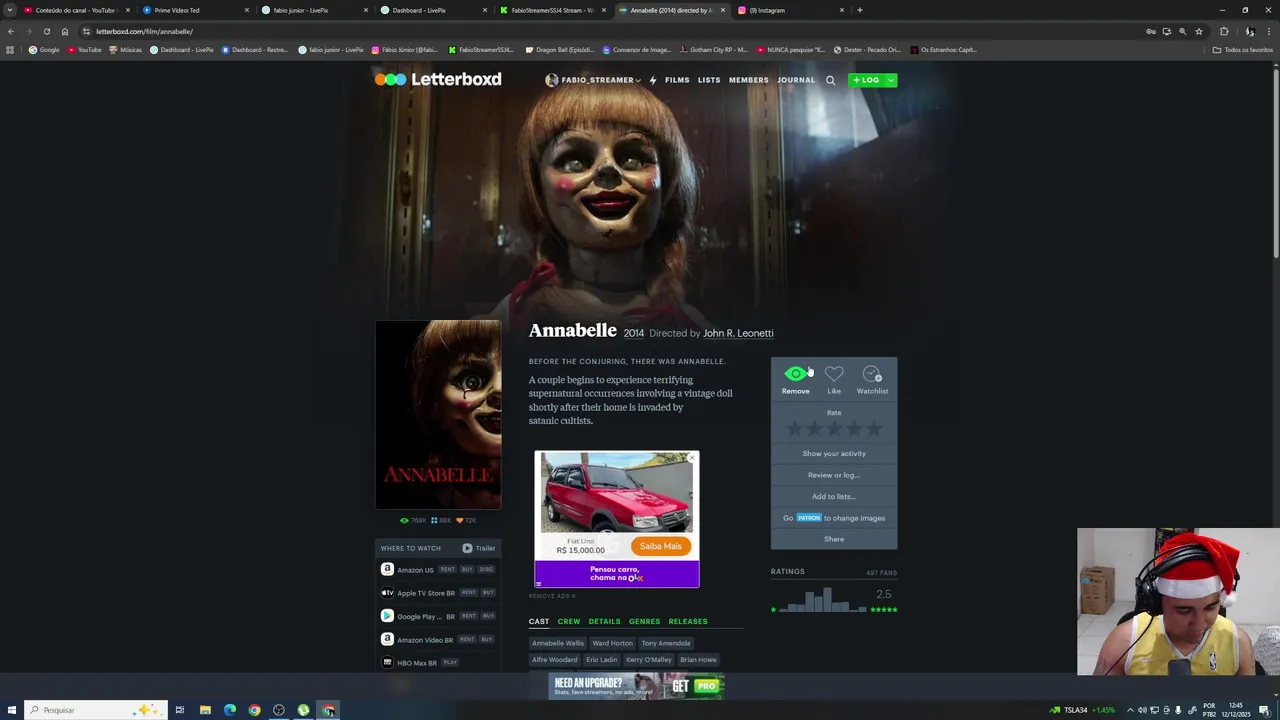
Task: Click the zoom magnifier icon in address bar
Action: coord(1183,31)
